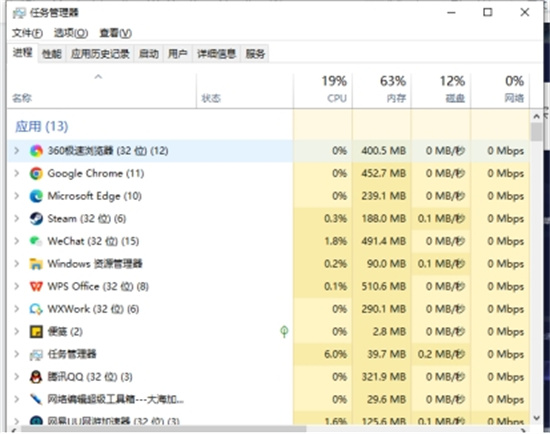This screenshot has width=550, height=434.
Task: Click the Task Manager title bar icon
Action: click(x=19, y=13)
